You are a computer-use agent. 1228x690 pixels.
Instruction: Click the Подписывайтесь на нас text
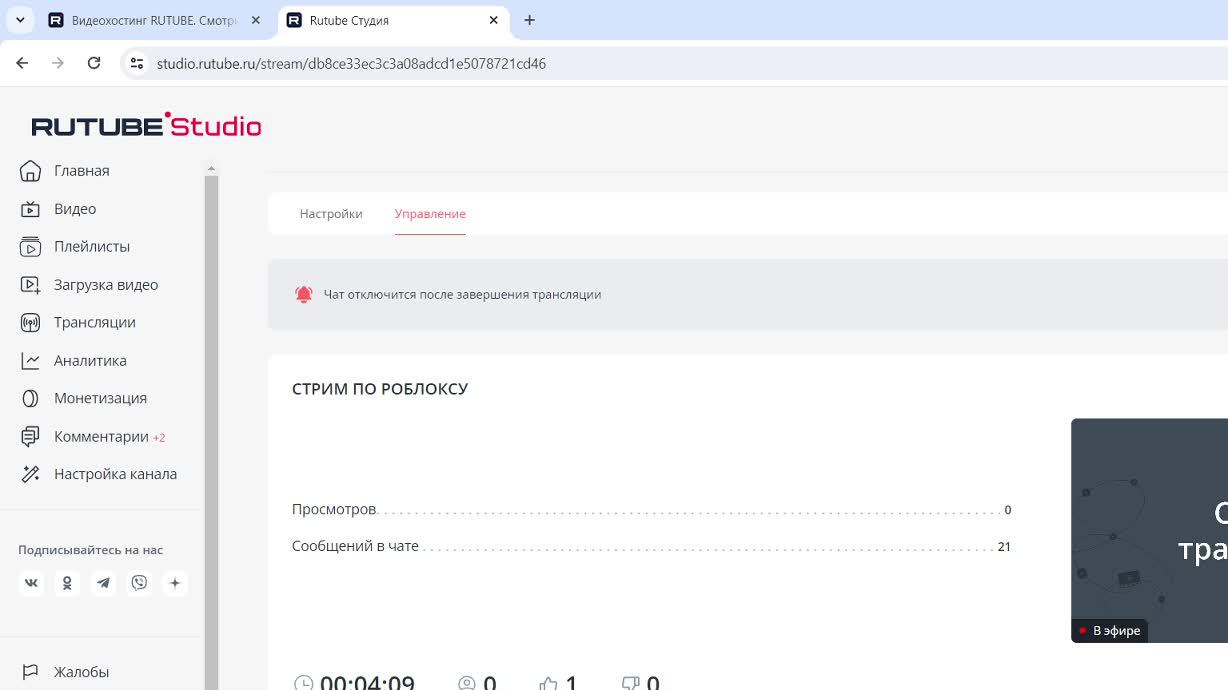(x=90, y=550)
